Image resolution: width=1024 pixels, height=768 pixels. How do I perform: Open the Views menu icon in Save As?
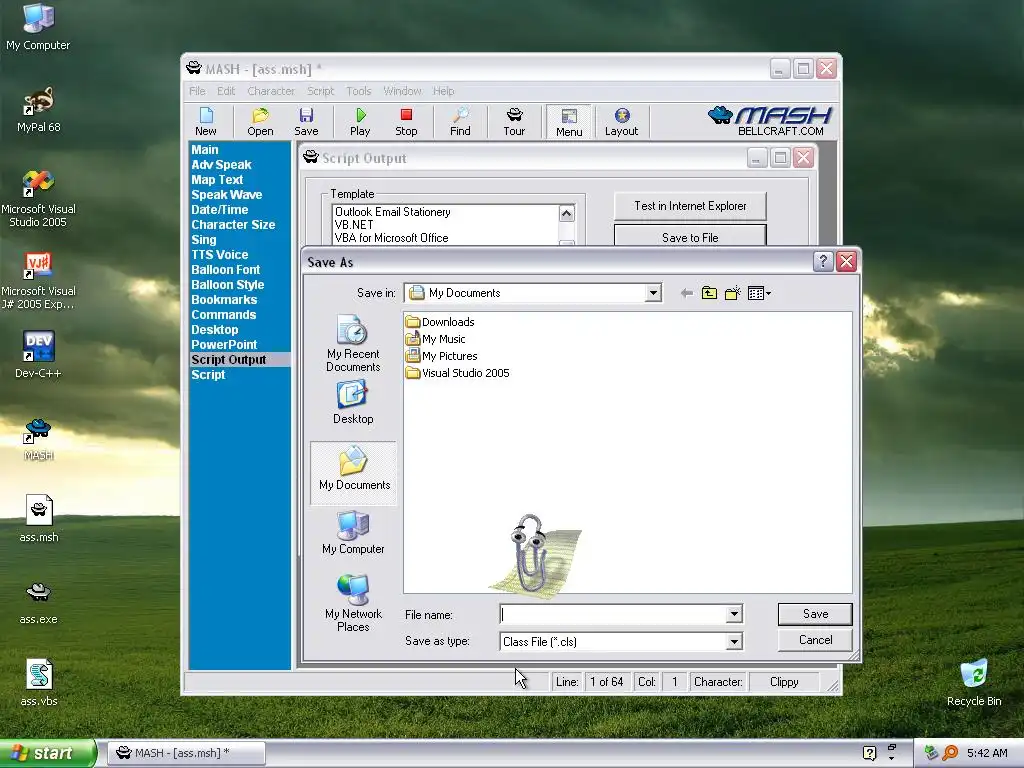(759, 293)
